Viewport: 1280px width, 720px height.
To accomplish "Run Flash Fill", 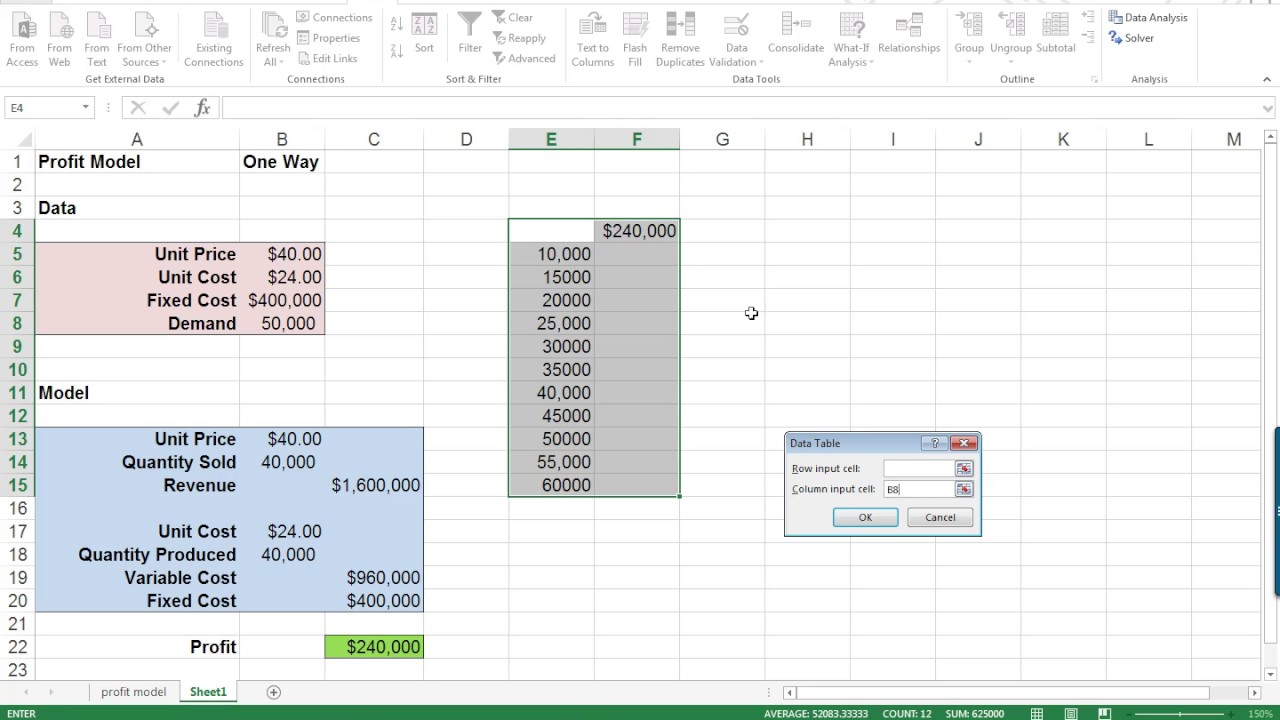I will [x=634, y=40].
